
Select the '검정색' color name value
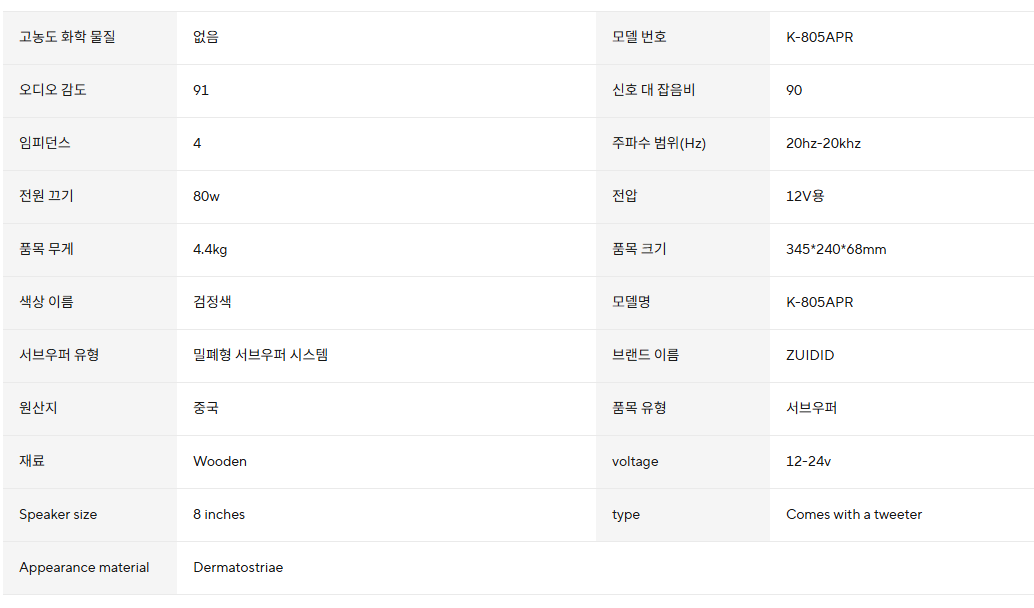click(212, 302)
